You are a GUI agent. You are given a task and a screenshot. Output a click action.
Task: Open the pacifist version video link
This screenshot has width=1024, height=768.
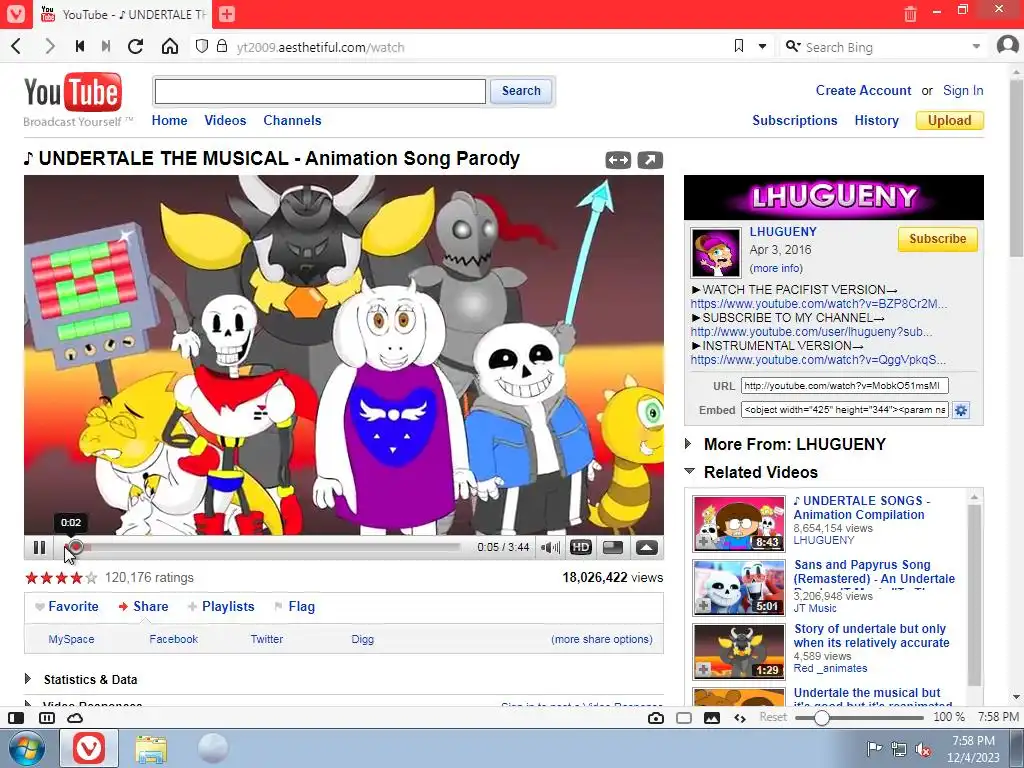[819, 304]
